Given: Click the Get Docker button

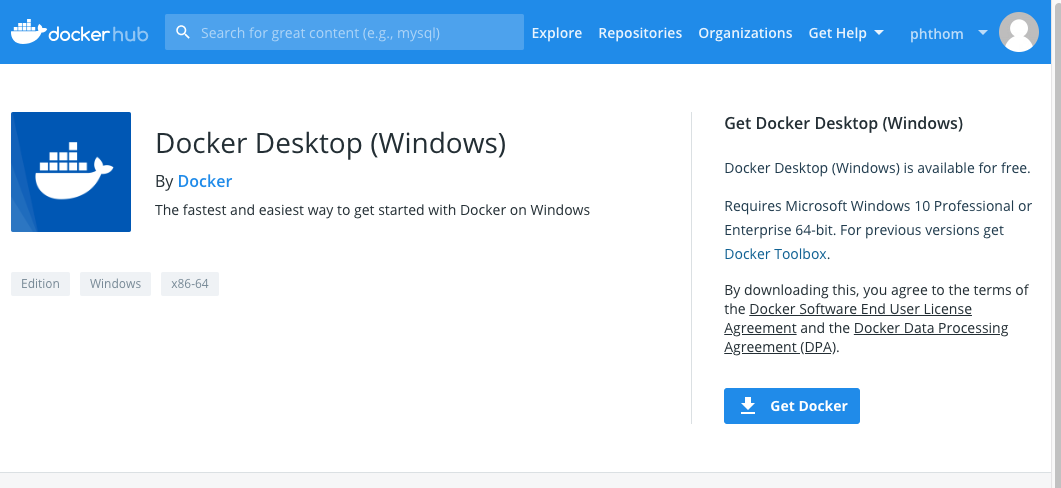Looking at the screenshot, I should pos(791,406).
